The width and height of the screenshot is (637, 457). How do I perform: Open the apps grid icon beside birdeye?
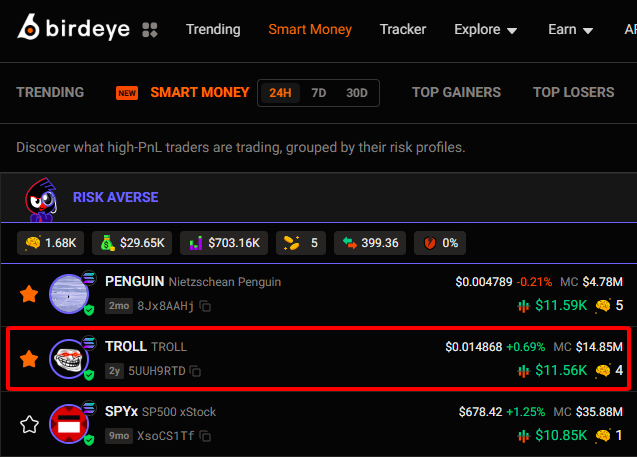point(150,30)
